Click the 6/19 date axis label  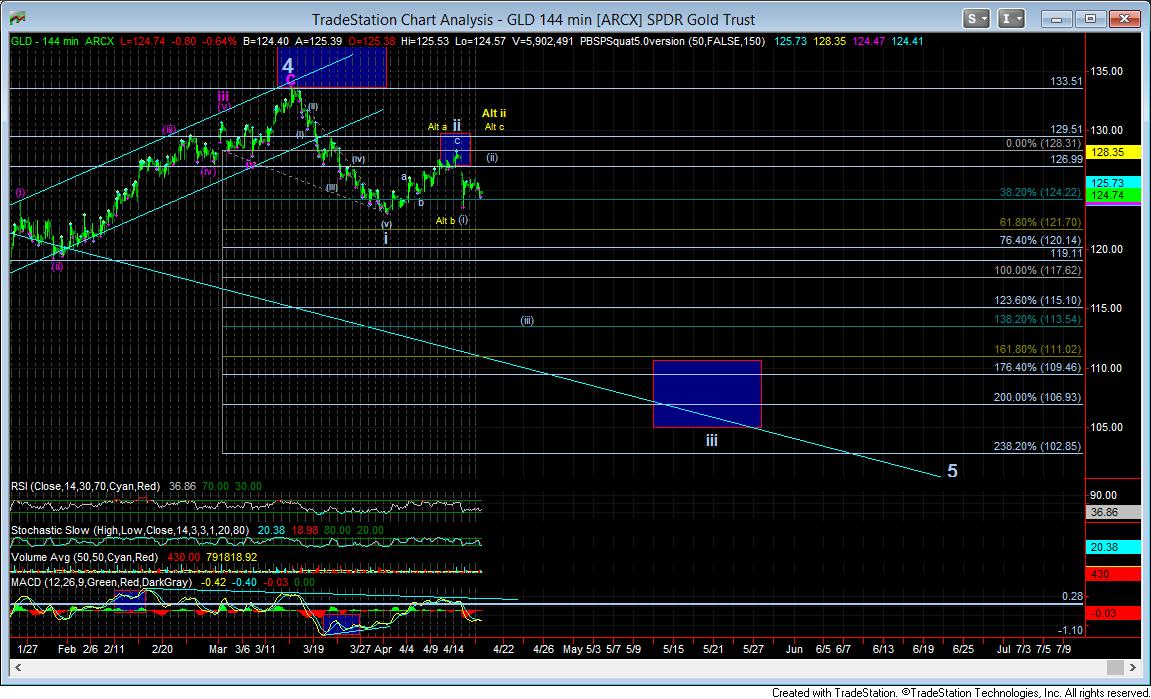coord(923,649)
